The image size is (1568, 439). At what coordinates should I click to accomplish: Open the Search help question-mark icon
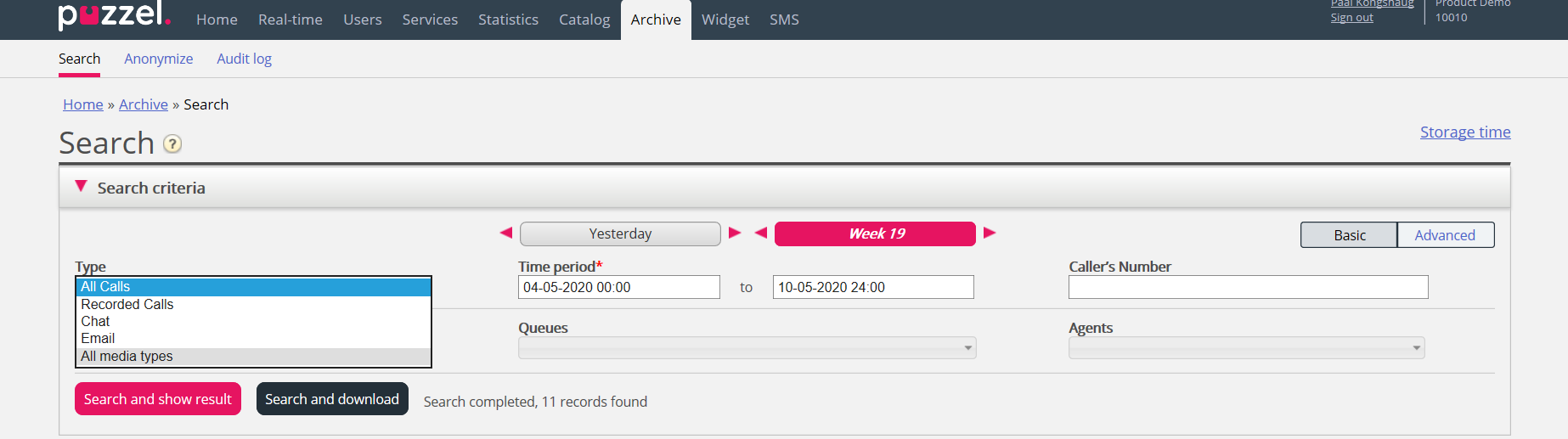coord(172,144)
